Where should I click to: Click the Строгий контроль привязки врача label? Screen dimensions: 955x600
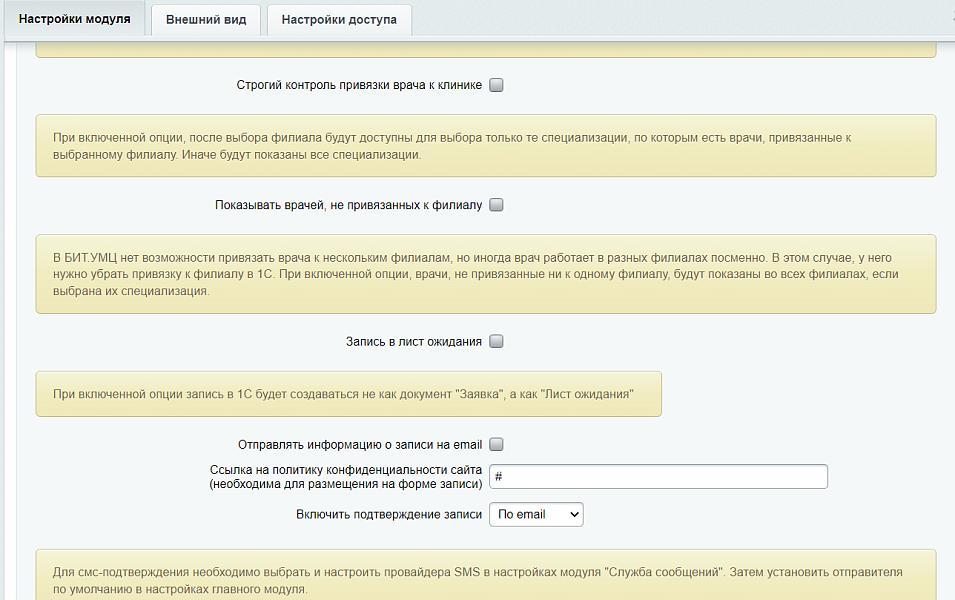[x=359, y=86]
